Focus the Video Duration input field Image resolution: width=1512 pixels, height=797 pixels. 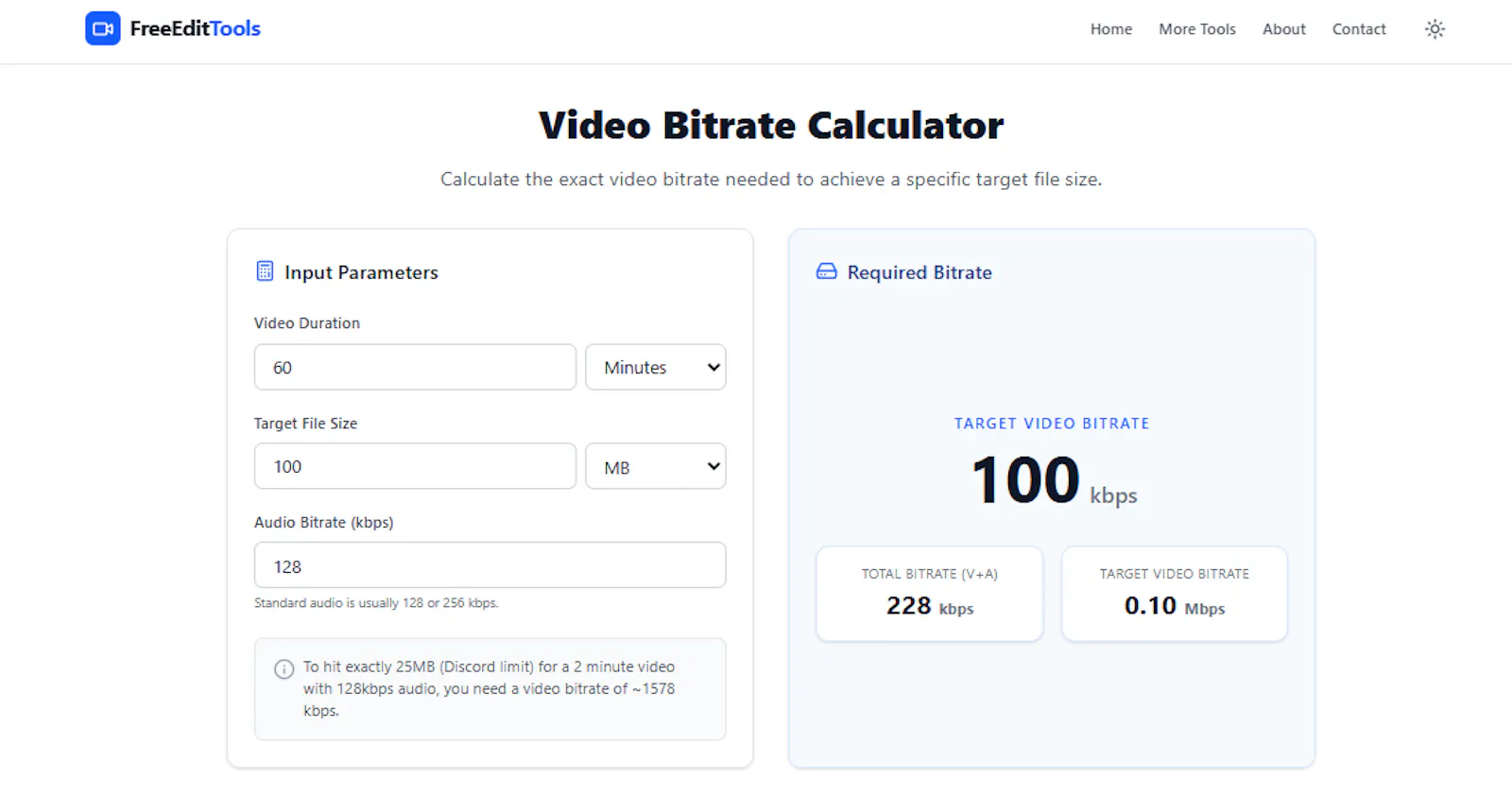click(x=415, y=367)
